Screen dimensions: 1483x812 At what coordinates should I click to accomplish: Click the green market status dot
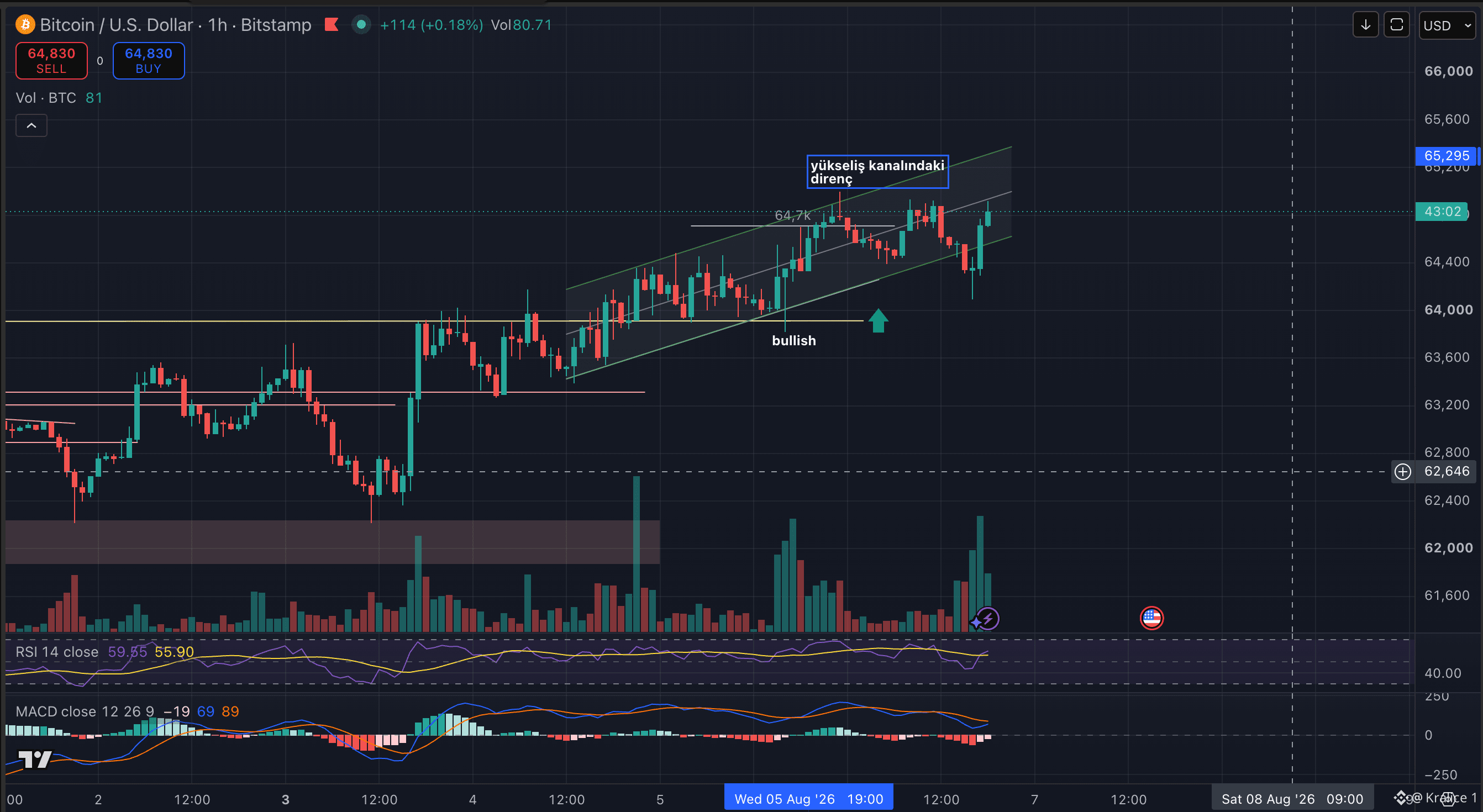click(361, 25)
